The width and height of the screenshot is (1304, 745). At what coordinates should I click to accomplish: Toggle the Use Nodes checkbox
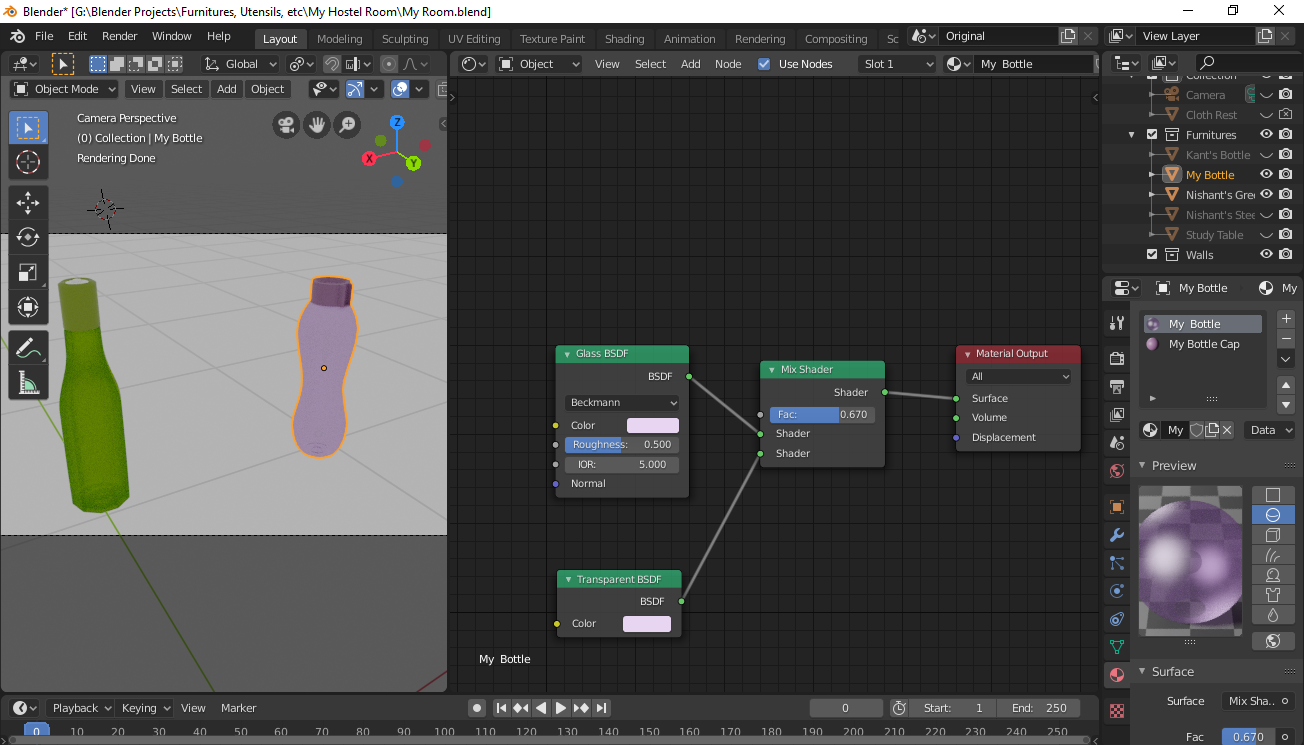pos(764,64)
